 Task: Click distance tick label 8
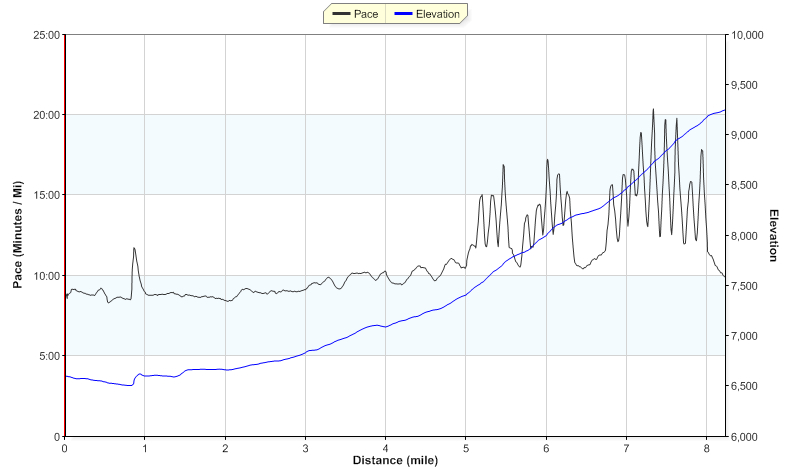pyautogui.click(x=707, y=448)
